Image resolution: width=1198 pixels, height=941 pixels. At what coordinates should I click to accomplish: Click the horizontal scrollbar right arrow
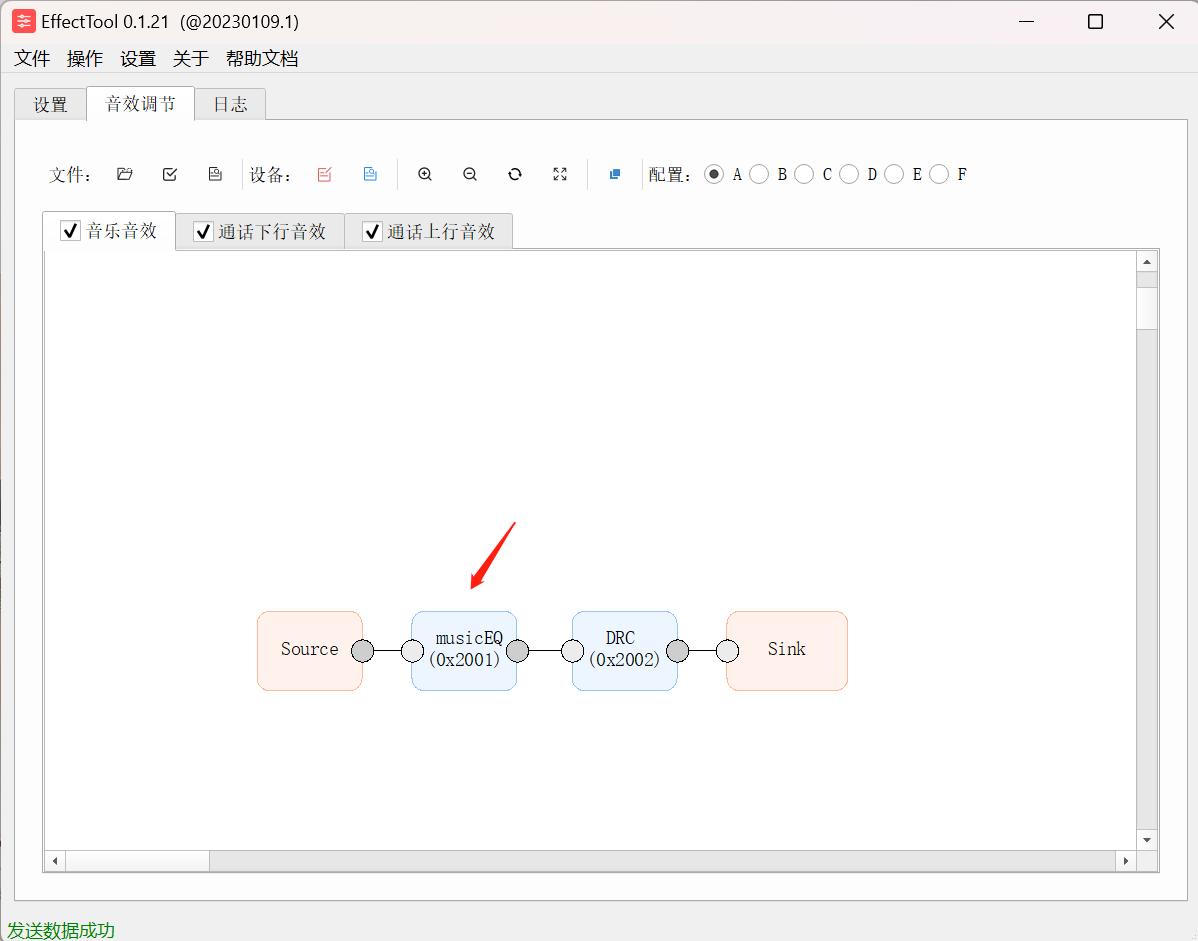1125,861
